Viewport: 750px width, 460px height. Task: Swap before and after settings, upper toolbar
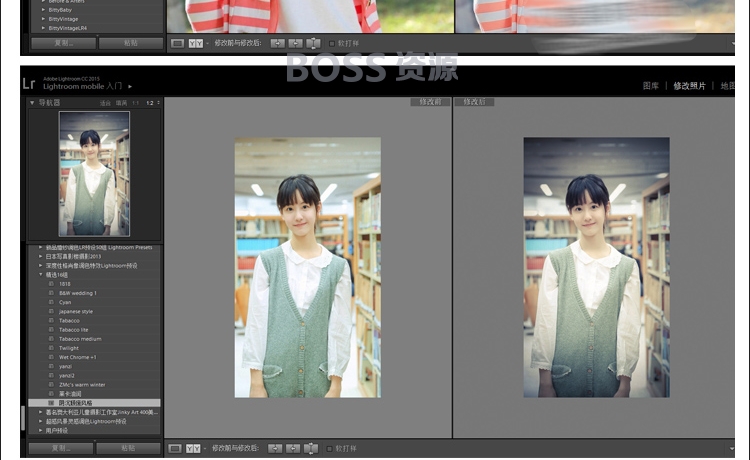313,44
